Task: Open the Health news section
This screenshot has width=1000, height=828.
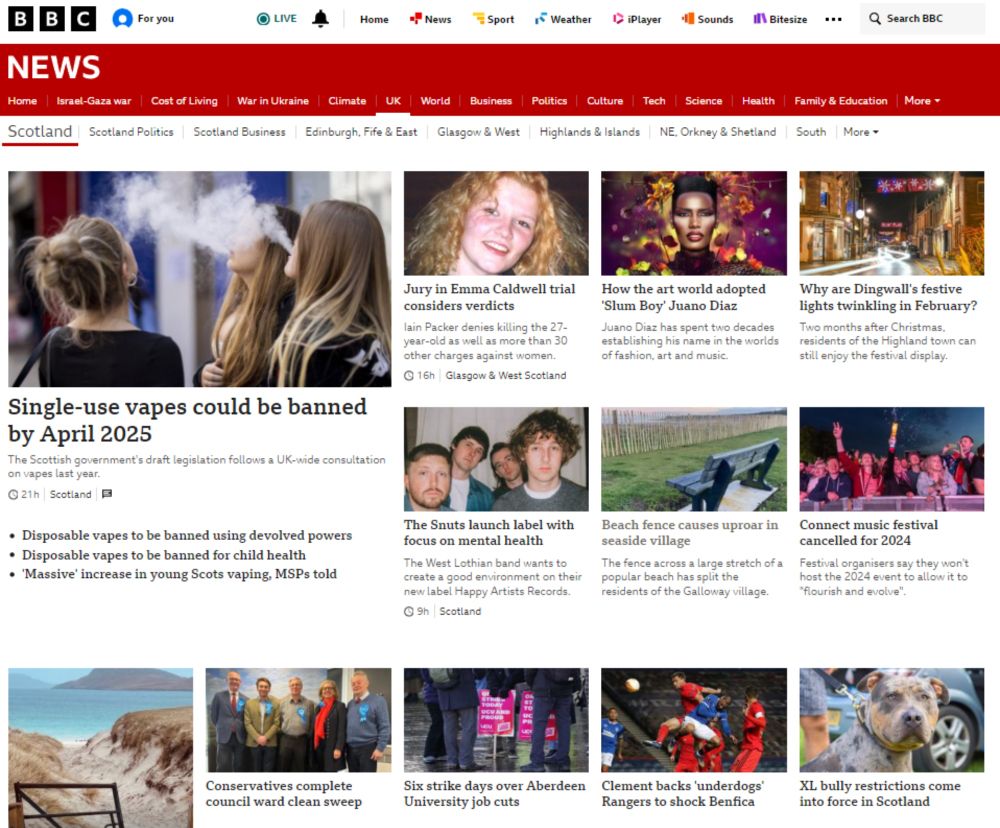Action: tap(758, 101)
